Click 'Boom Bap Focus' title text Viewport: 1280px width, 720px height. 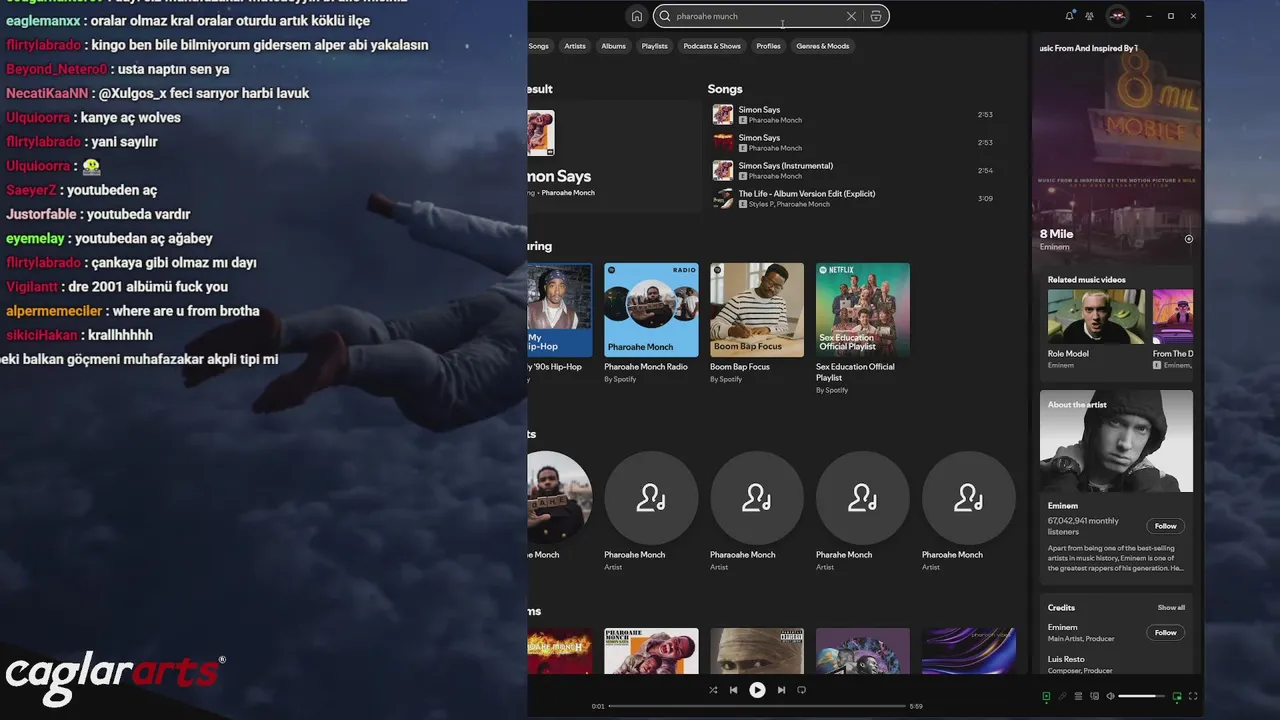point(740,367)
